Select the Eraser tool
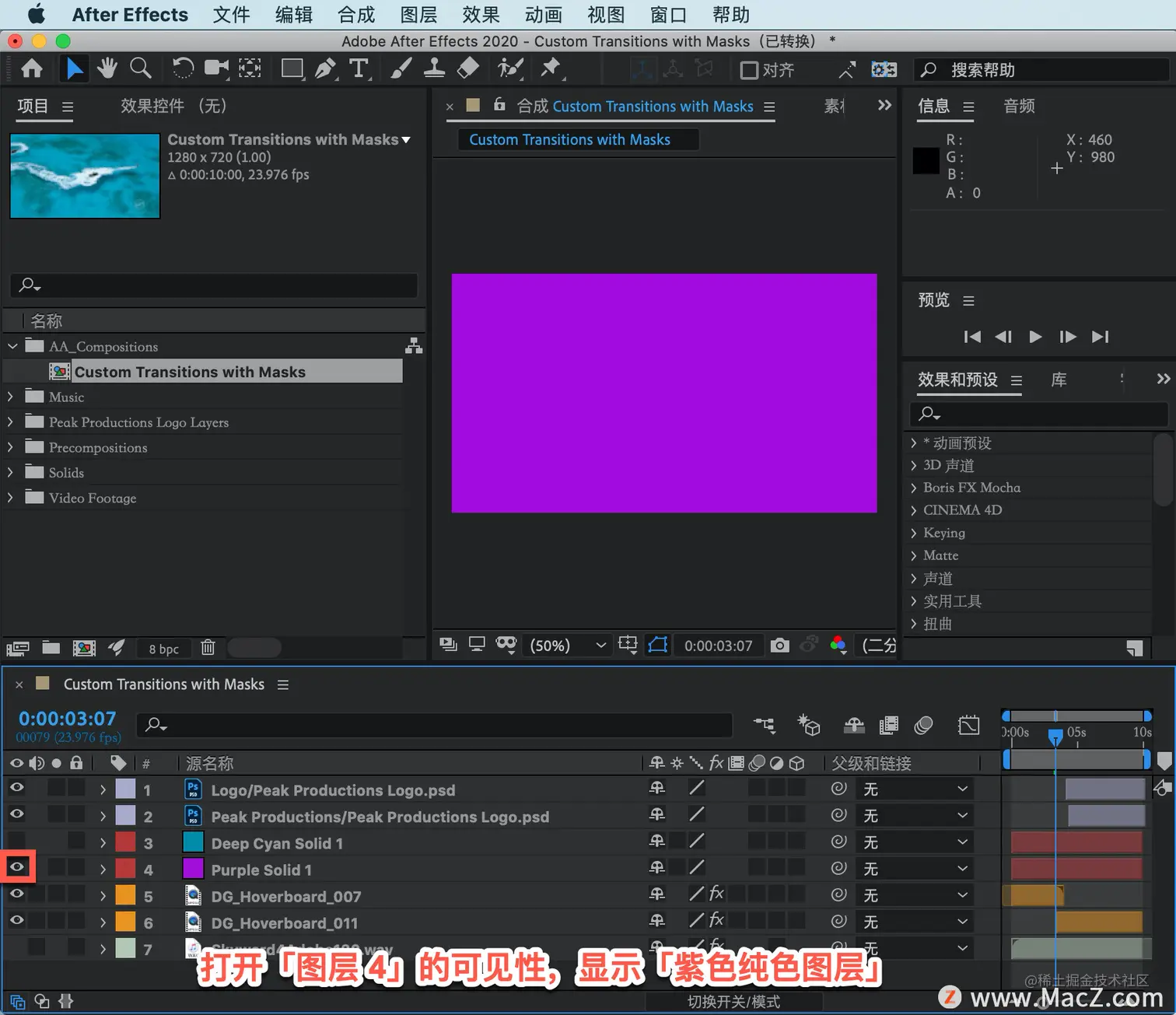 click(467, 69)
